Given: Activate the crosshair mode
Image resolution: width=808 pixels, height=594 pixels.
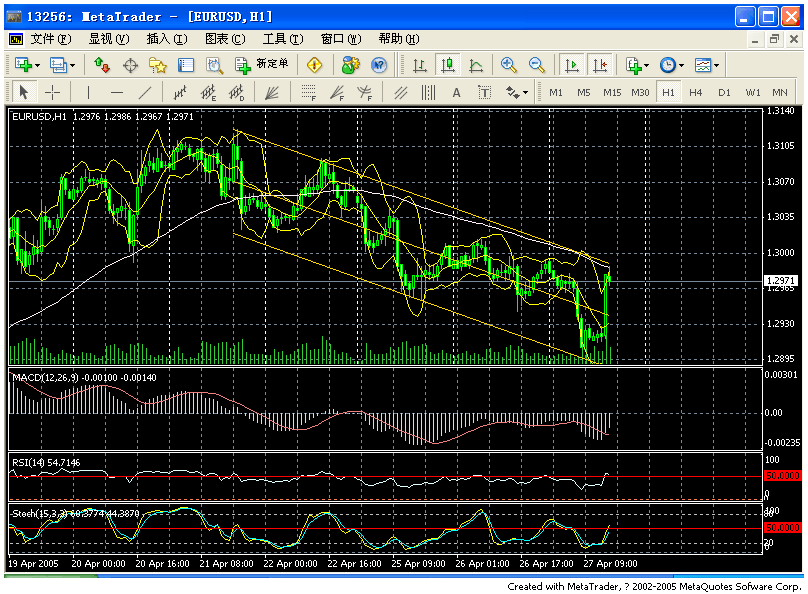Looking at the screenshot, I should point(52,93).
